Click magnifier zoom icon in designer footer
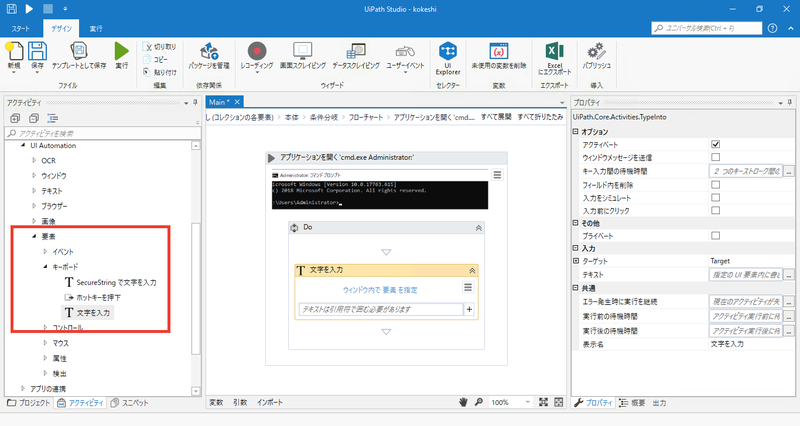Screen dimensions: 800x426 [479, 402]
